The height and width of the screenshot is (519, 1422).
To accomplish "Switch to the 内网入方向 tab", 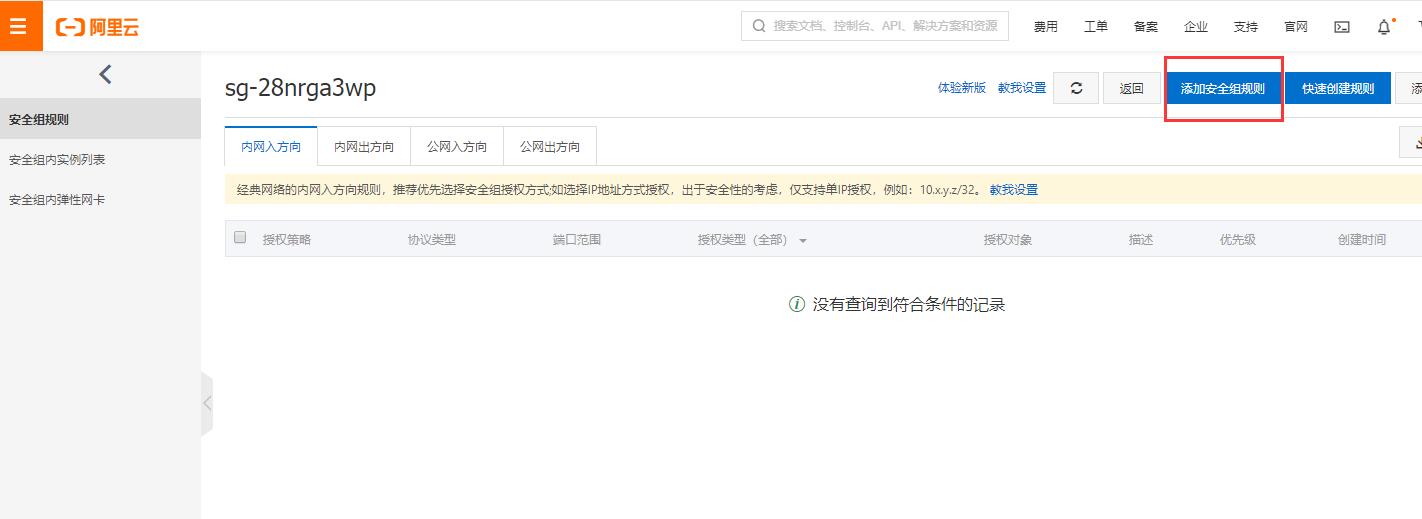I will (271, 146).
